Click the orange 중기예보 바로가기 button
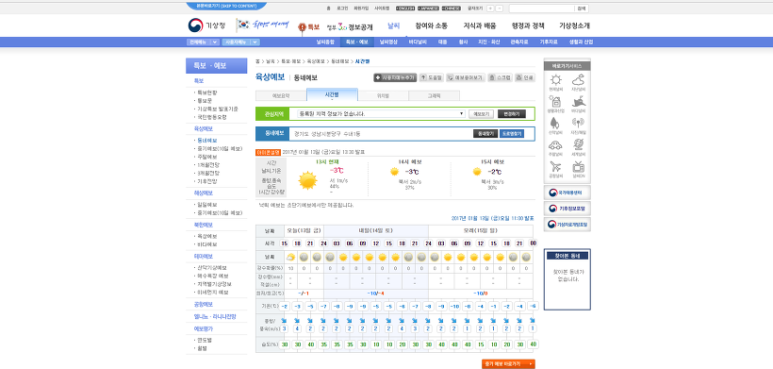This screenshot has width=773, height=369. (508, 364)
